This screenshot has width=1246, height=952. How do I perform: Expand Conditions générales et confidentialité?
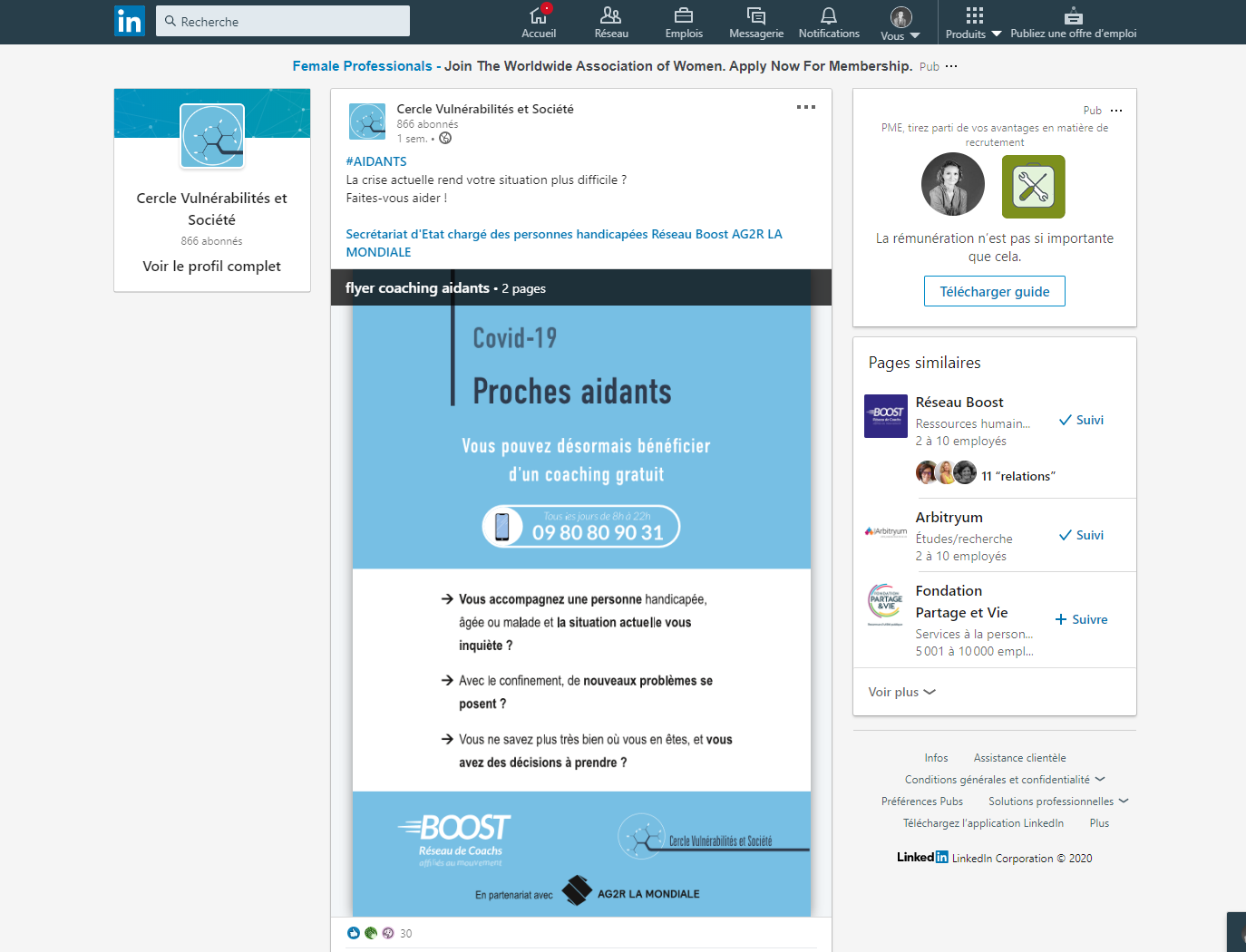(1005, 780)
